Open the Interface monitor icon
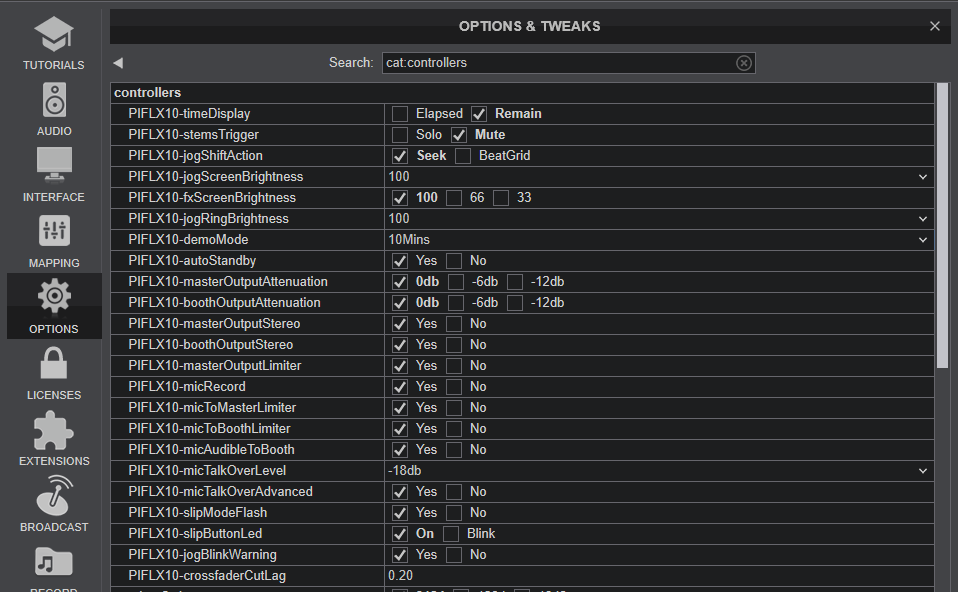The height and width of the screenshot is (592, 958). pyautogui.click(x=54, y=166)
